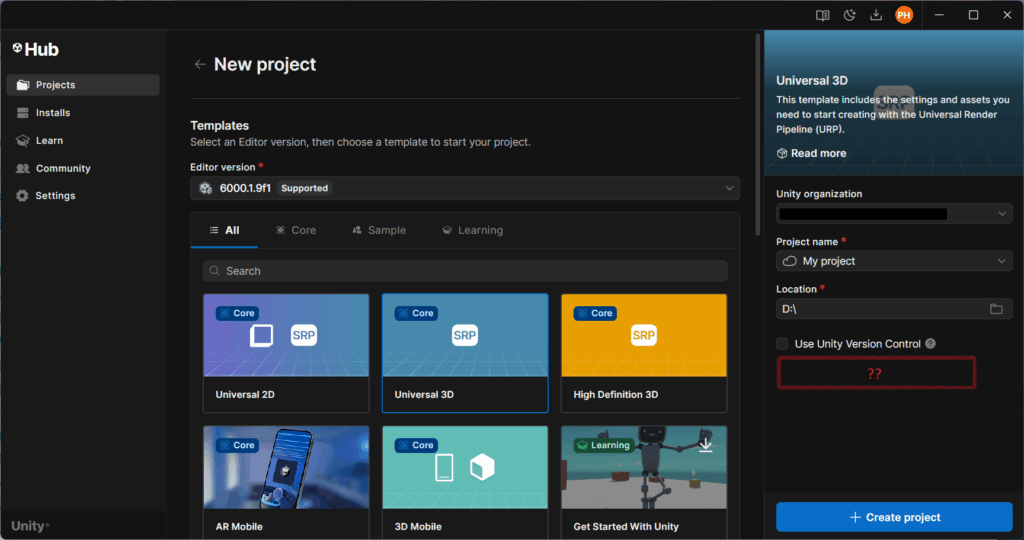
Task: Select the Universal 3D template card
Action: coord(465,353)
